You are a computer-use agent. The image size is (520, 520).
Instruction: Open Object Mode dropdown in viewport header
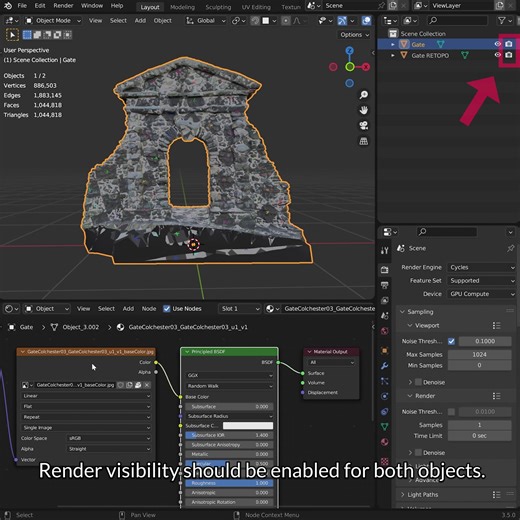click(x=53, y=21)
